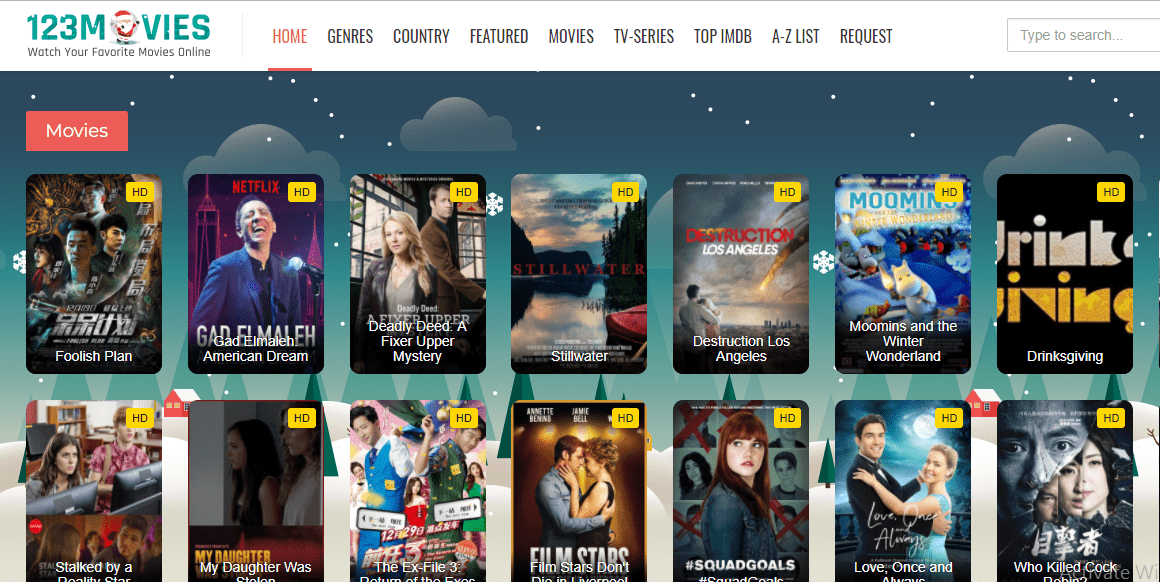
Task: Click the 'Drinksgiving' title text
Action: pyautogui.click(x=1065, y=356)
